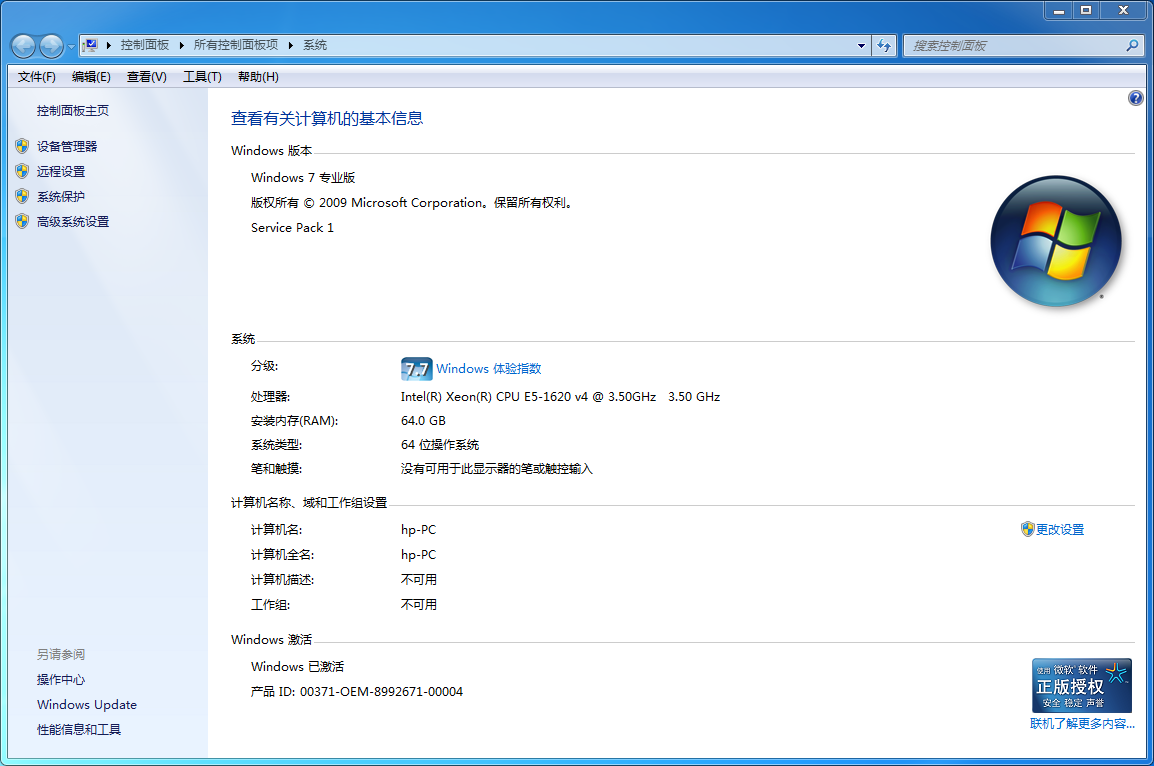
Task: Click the blue help question mark icon
Action: (1136, 98)
